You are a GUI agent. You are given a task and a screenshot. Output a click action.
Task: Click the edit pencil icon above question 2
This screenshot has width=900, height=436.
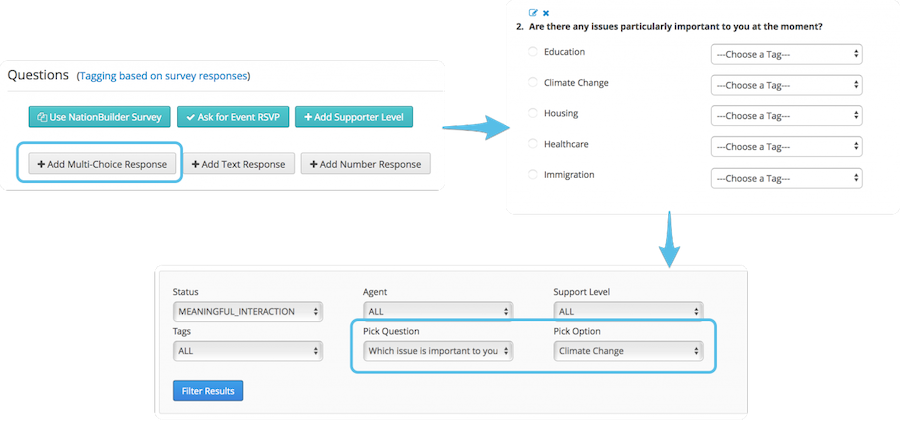pyautogui.click(x=533, y=13)
